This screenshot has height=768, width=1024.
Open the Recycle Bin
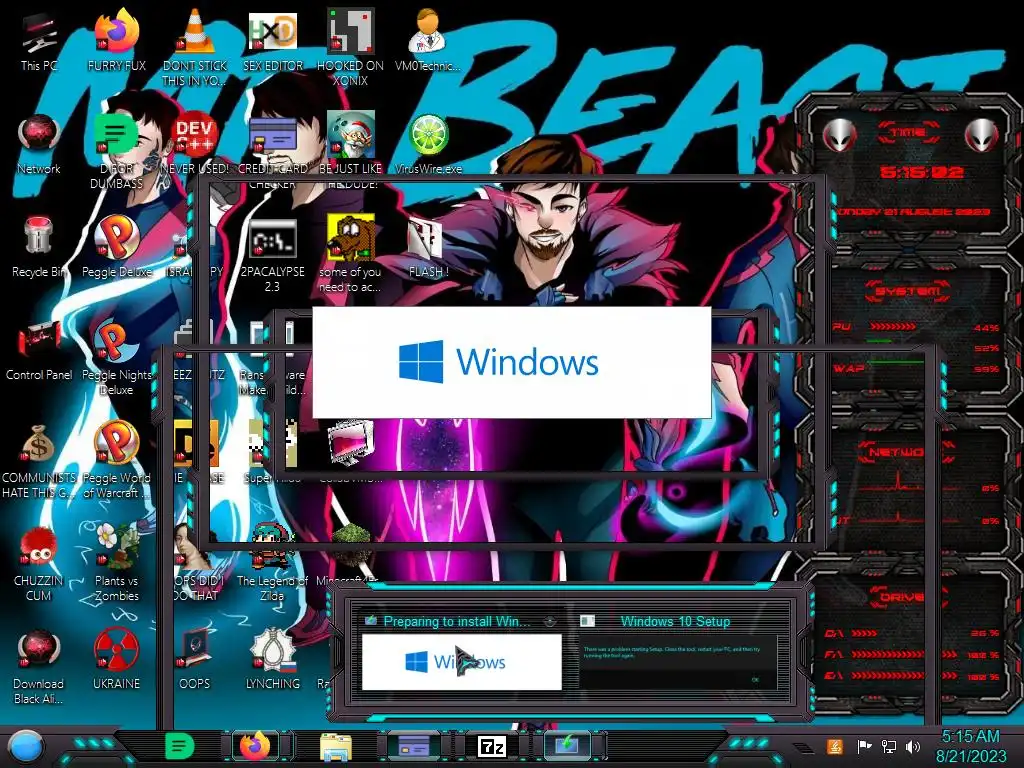pyautogui.click(x=39, y=247)
